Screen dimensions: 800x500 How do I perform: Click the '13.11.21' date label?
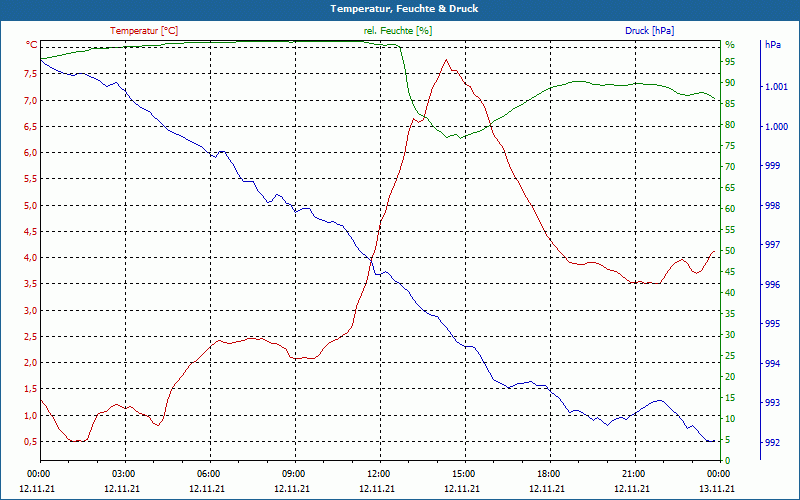(x=717, y=488)
